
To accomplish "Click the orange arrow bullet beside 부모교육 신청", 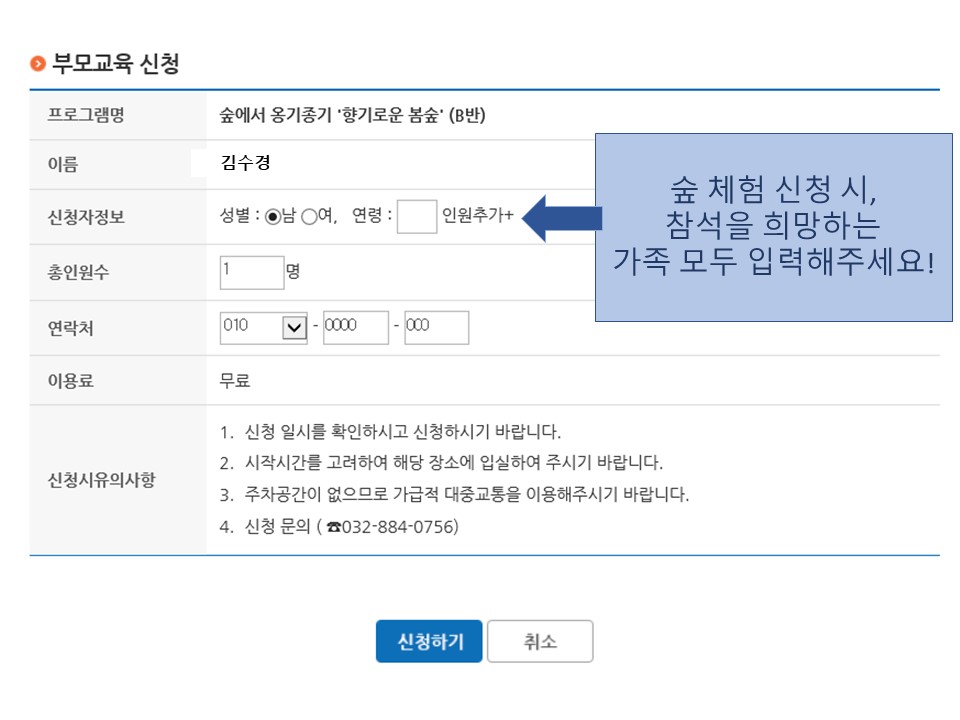I will tap(38, 63).
